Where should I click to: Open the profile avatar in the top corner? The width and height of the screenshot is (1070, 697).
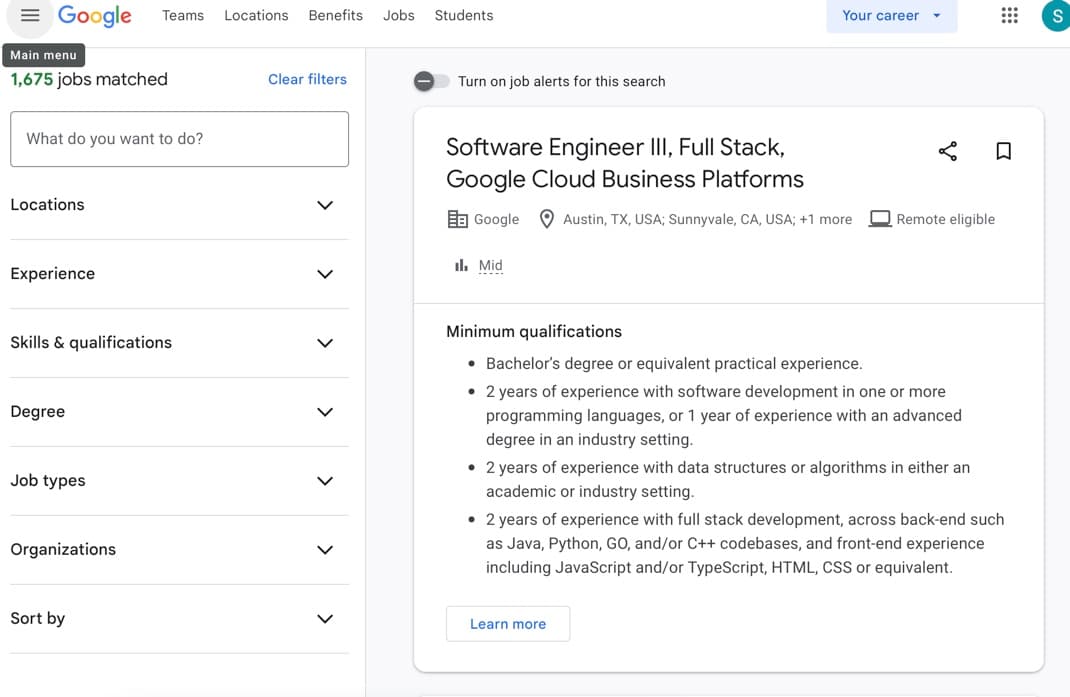point(1055,15)
